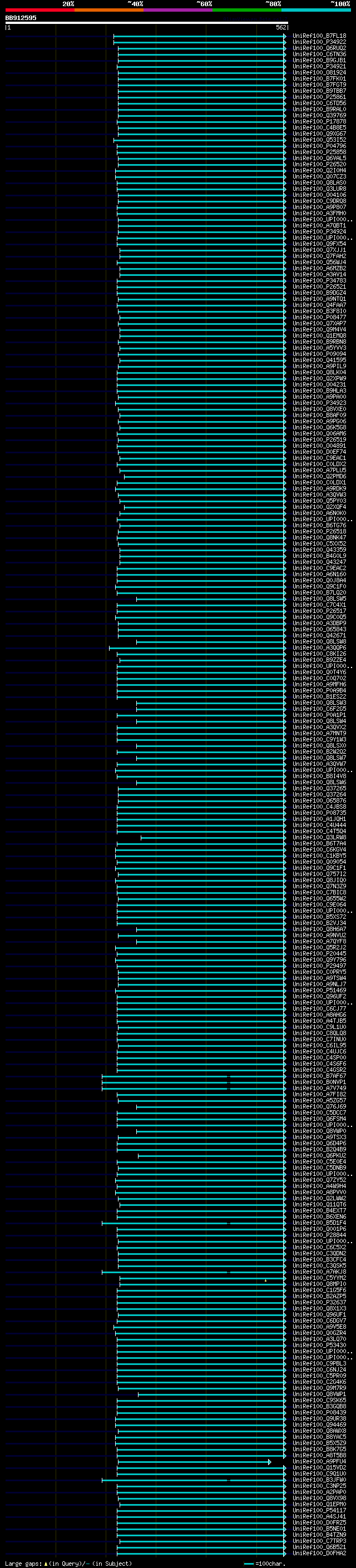Select the UniRef100_Q8H6A7 label

[319, 929]
